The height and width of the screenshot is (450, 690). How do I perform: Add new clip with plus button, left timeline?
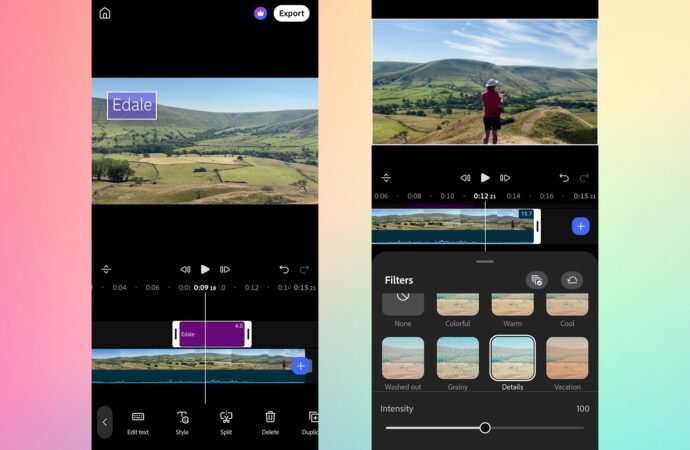coord(301,366)
